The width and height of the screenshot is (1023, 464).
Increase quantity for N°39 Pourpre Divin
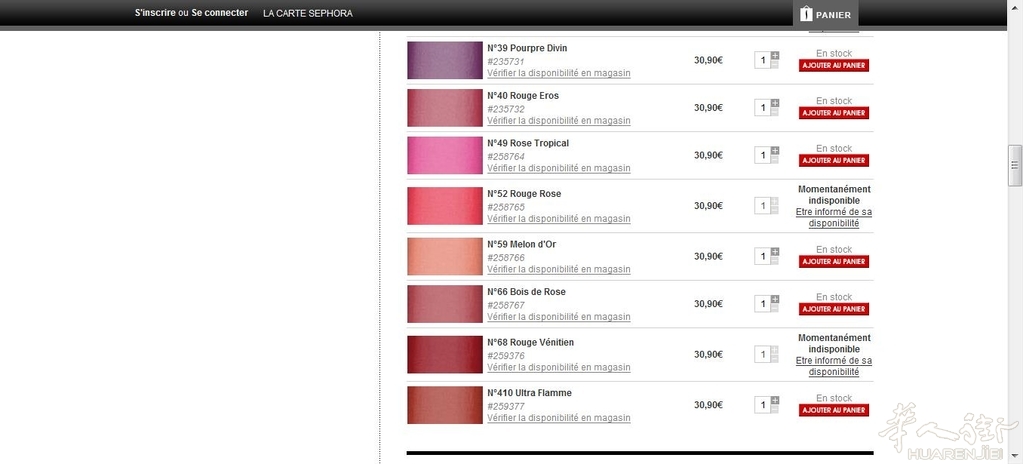tap(775, 56)
